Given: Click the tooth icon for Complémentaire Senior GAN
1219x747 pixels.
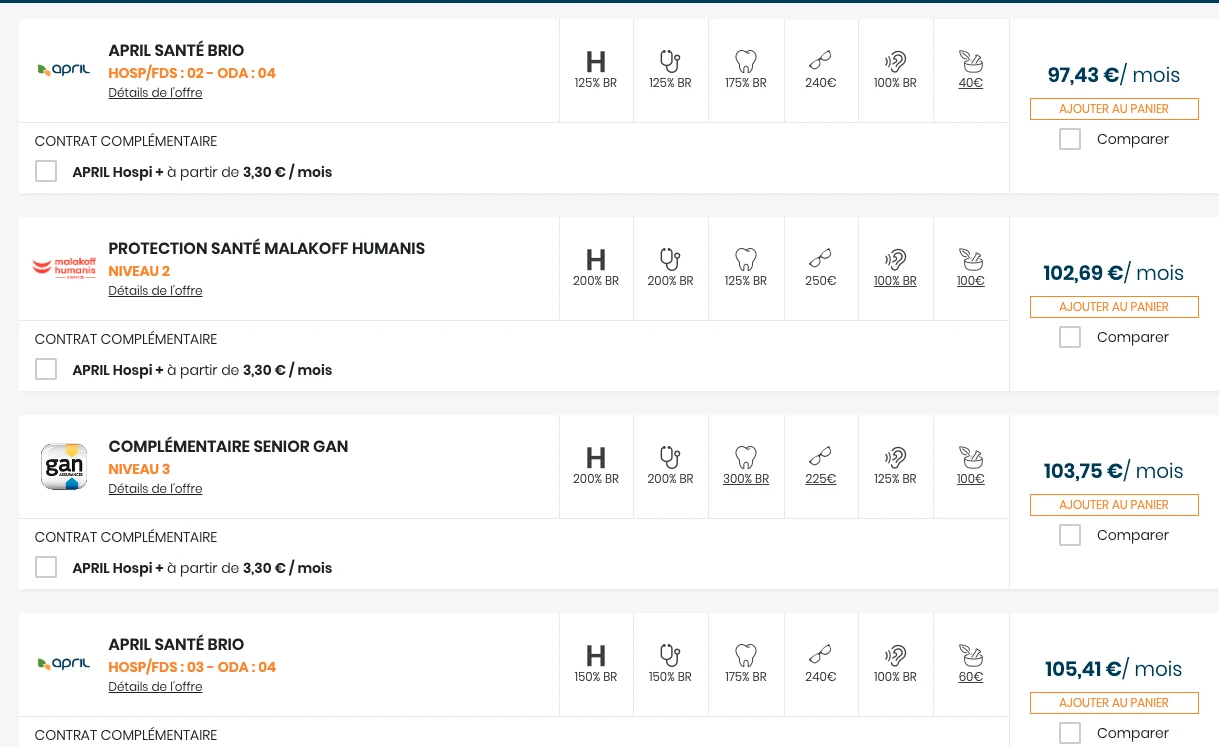Looking at the screenshot, I should coord(746,457).
